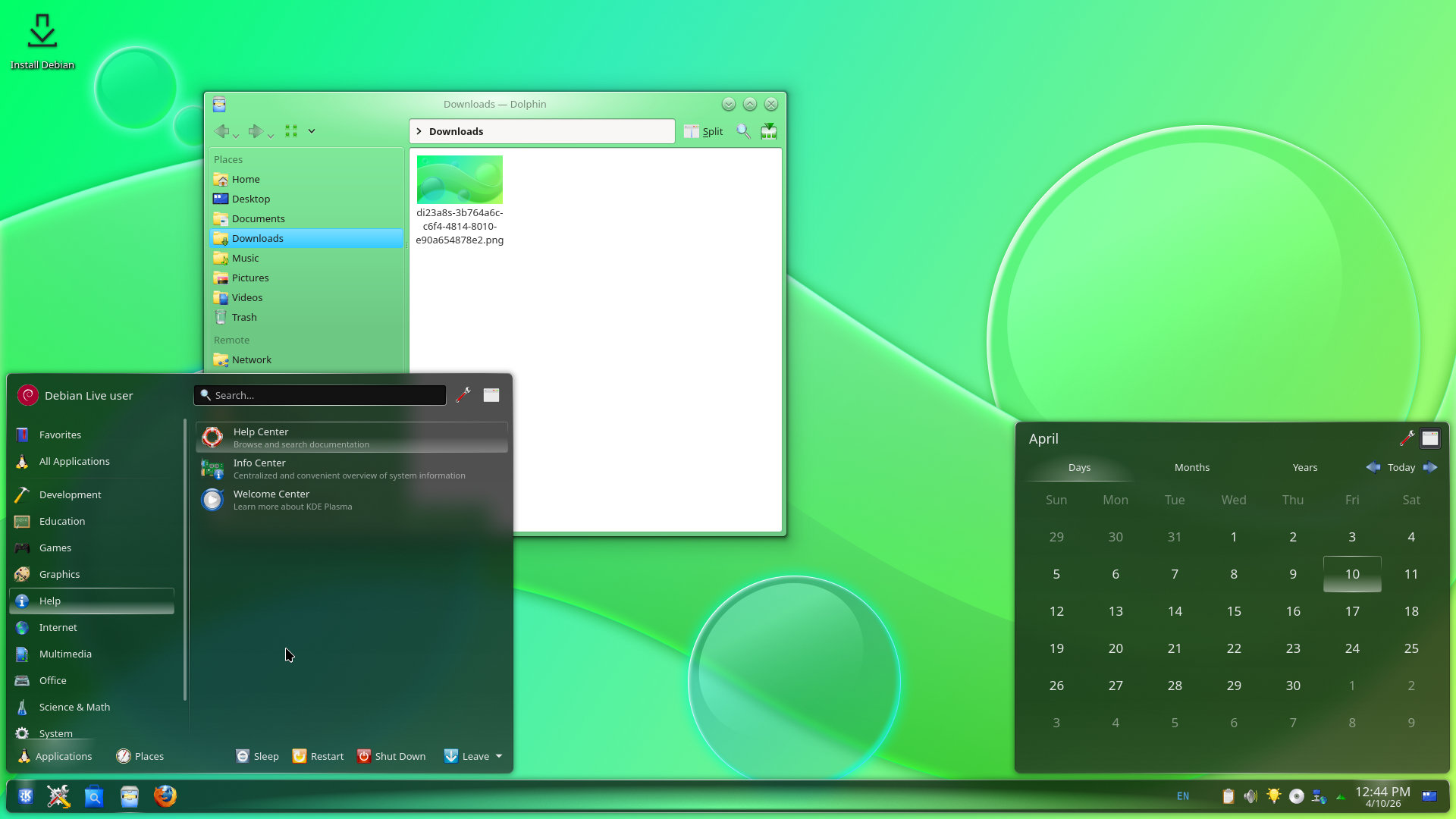1456x819 pixels.
Task: Toggle the launcher menu pin button
Action: pyautogui.click(x=491, y=395)
